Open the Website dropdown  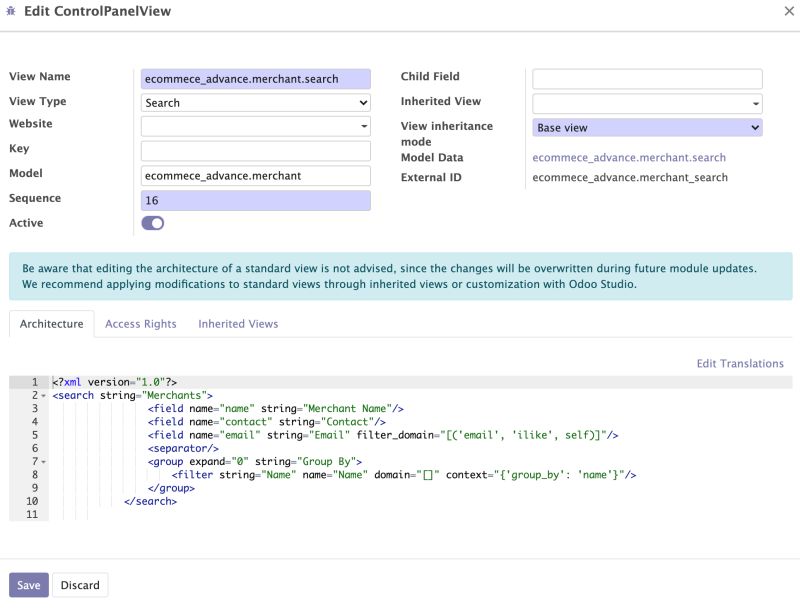[256, 126]
